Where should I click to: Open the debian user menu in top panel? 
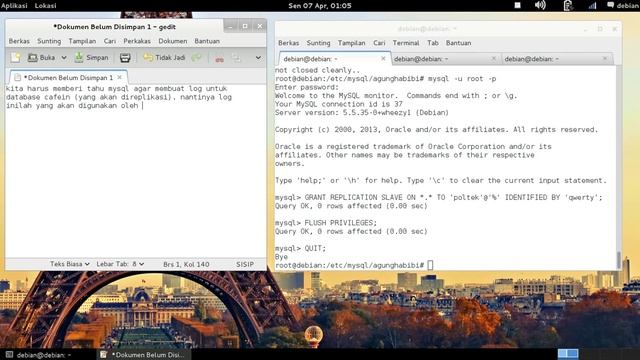click(x=623, y=5)
